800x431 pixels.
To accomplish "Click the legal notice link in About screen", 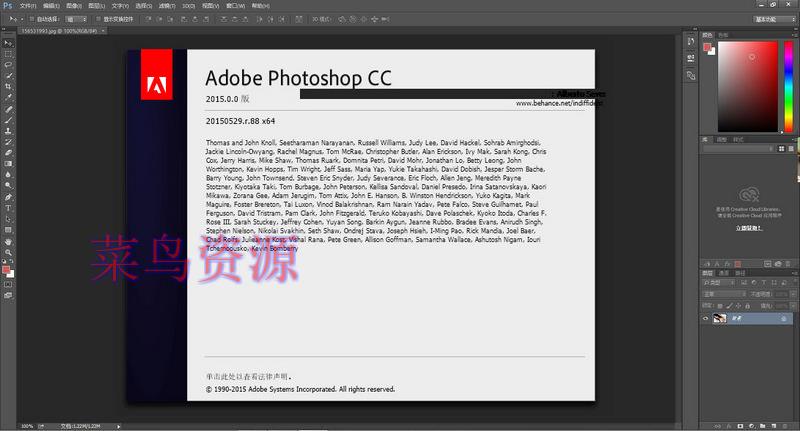I will click(x=248, y=376).
